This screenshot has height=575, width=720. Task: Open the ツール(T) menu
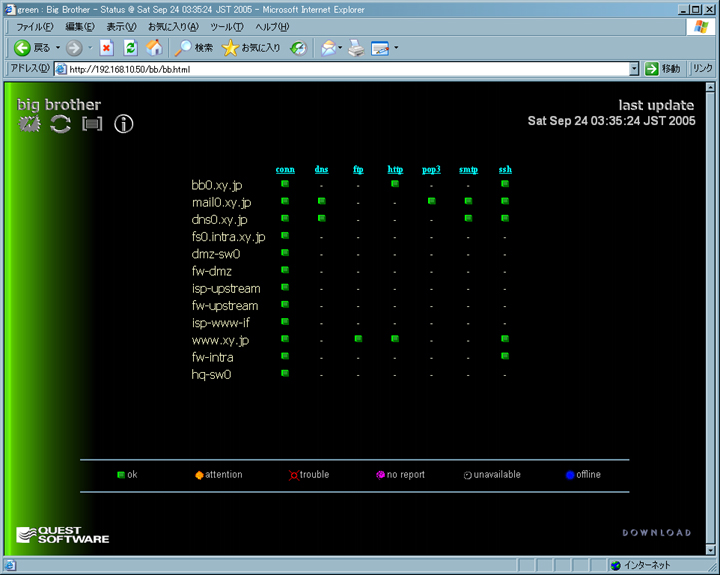tap(227, 27)
